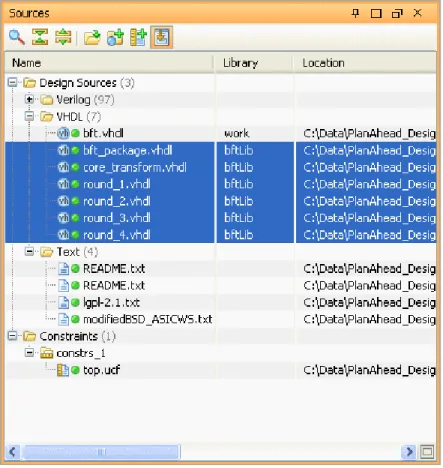
Task: Click the Name column header
Action: point(109,63)
